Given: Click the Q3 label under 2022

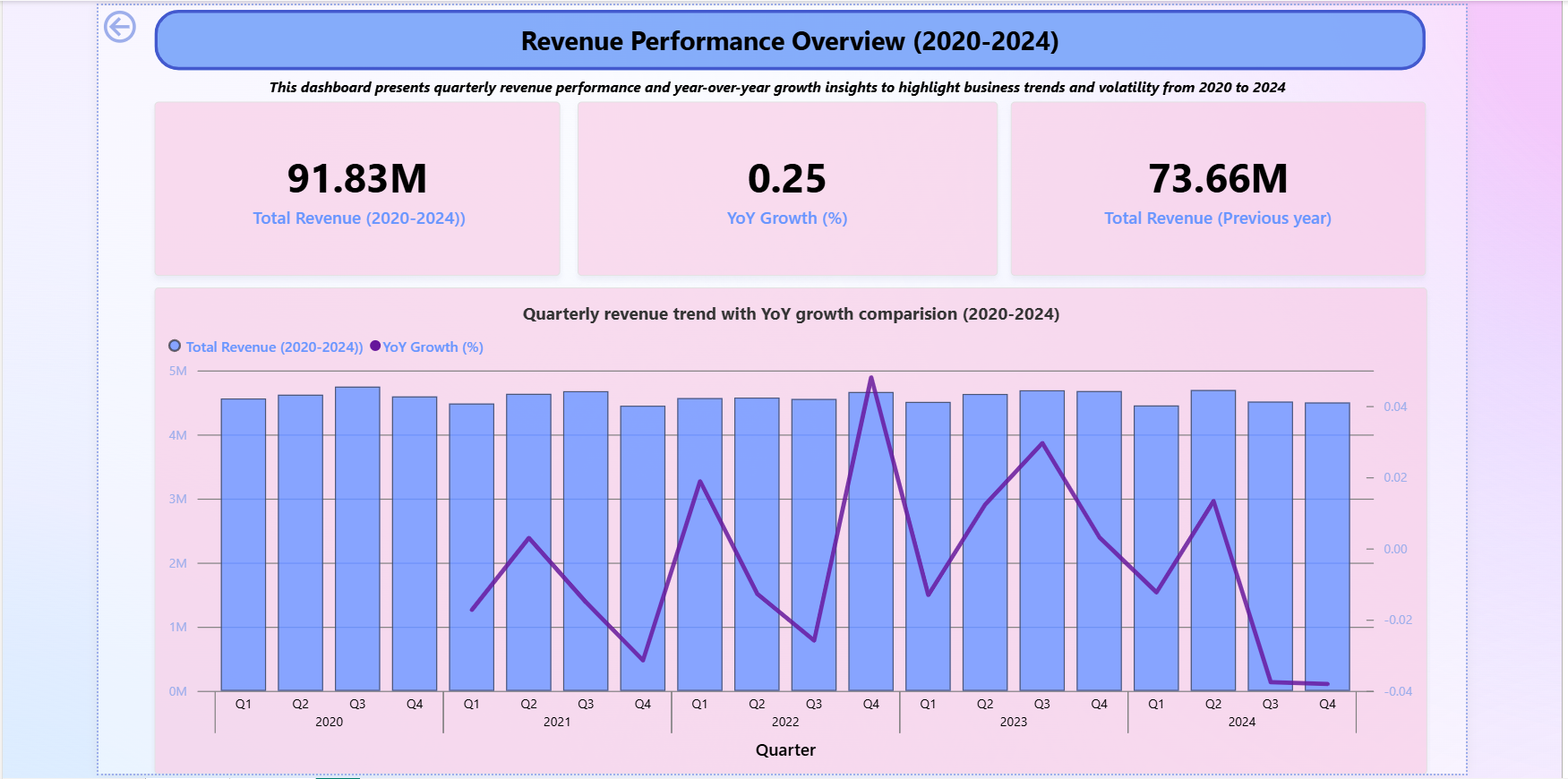Looking at the screenshot, I should coord(814,704).
